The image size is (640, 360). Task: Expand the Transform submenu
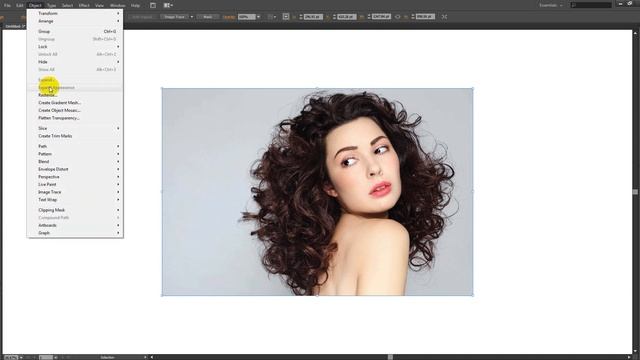point(75,13)
